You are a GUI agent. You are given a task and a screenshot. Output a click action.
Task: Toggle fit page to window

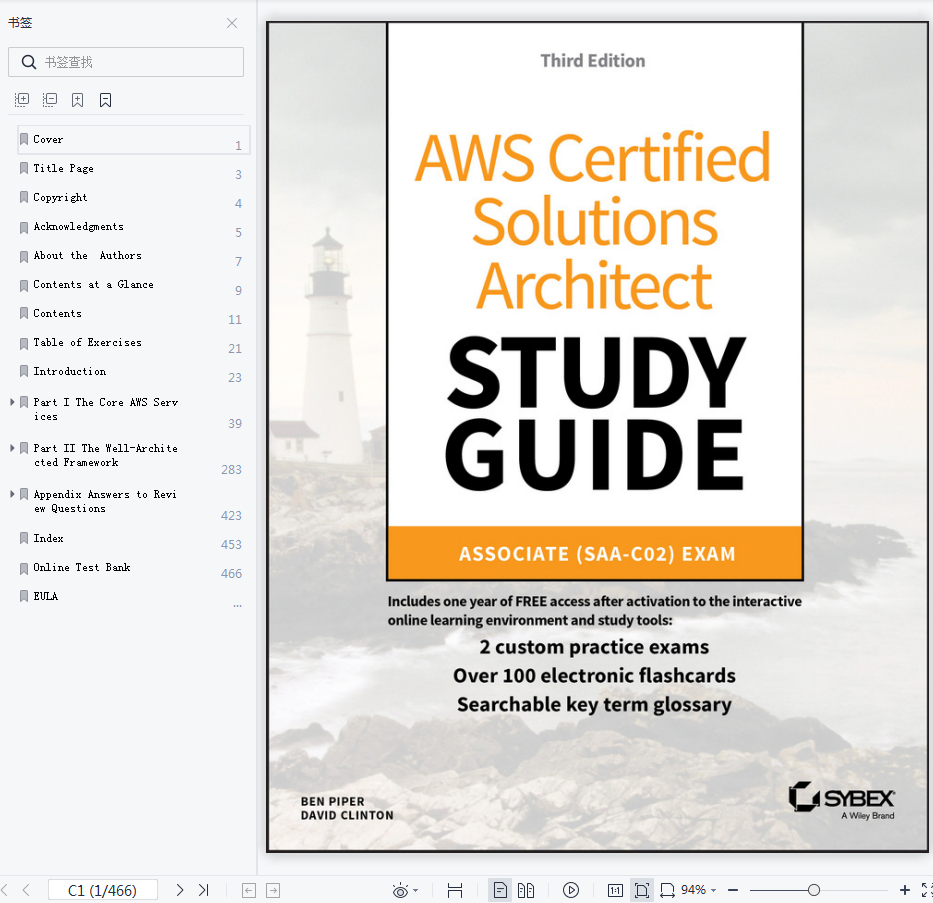point(642,891)
